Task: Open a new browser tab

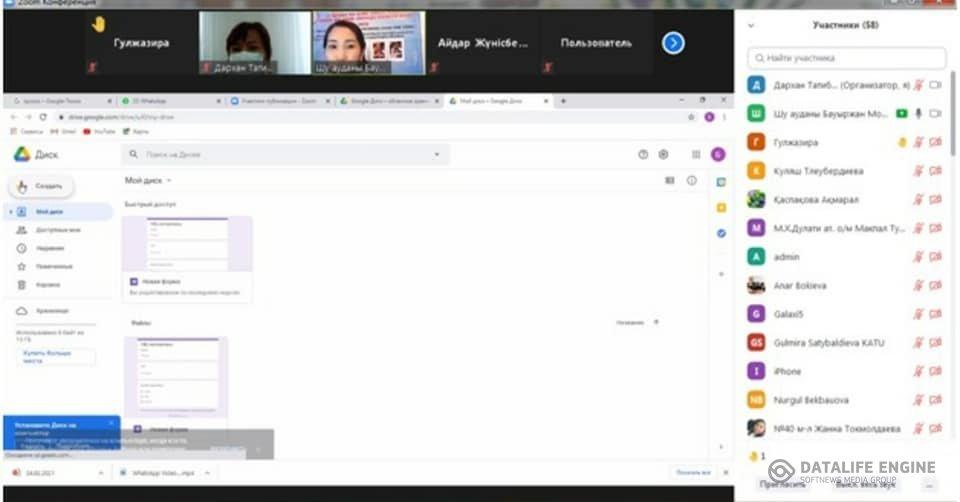Action: coord(564,101)
